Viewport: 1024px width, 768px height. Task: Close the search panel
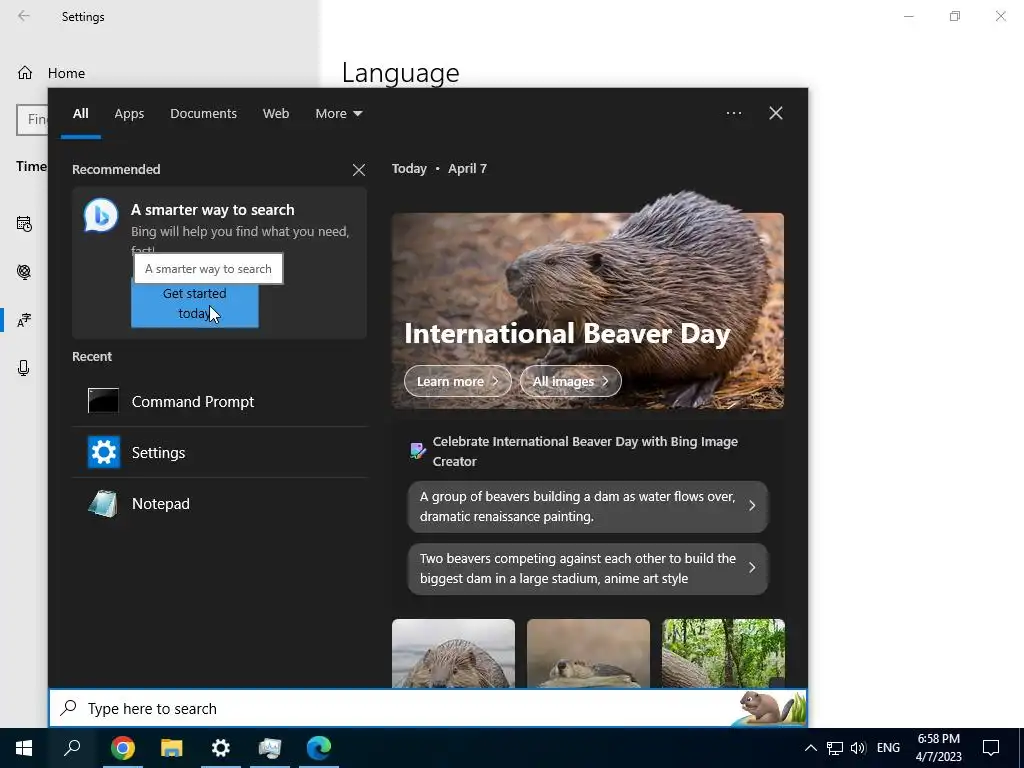(x=775, y=113)
